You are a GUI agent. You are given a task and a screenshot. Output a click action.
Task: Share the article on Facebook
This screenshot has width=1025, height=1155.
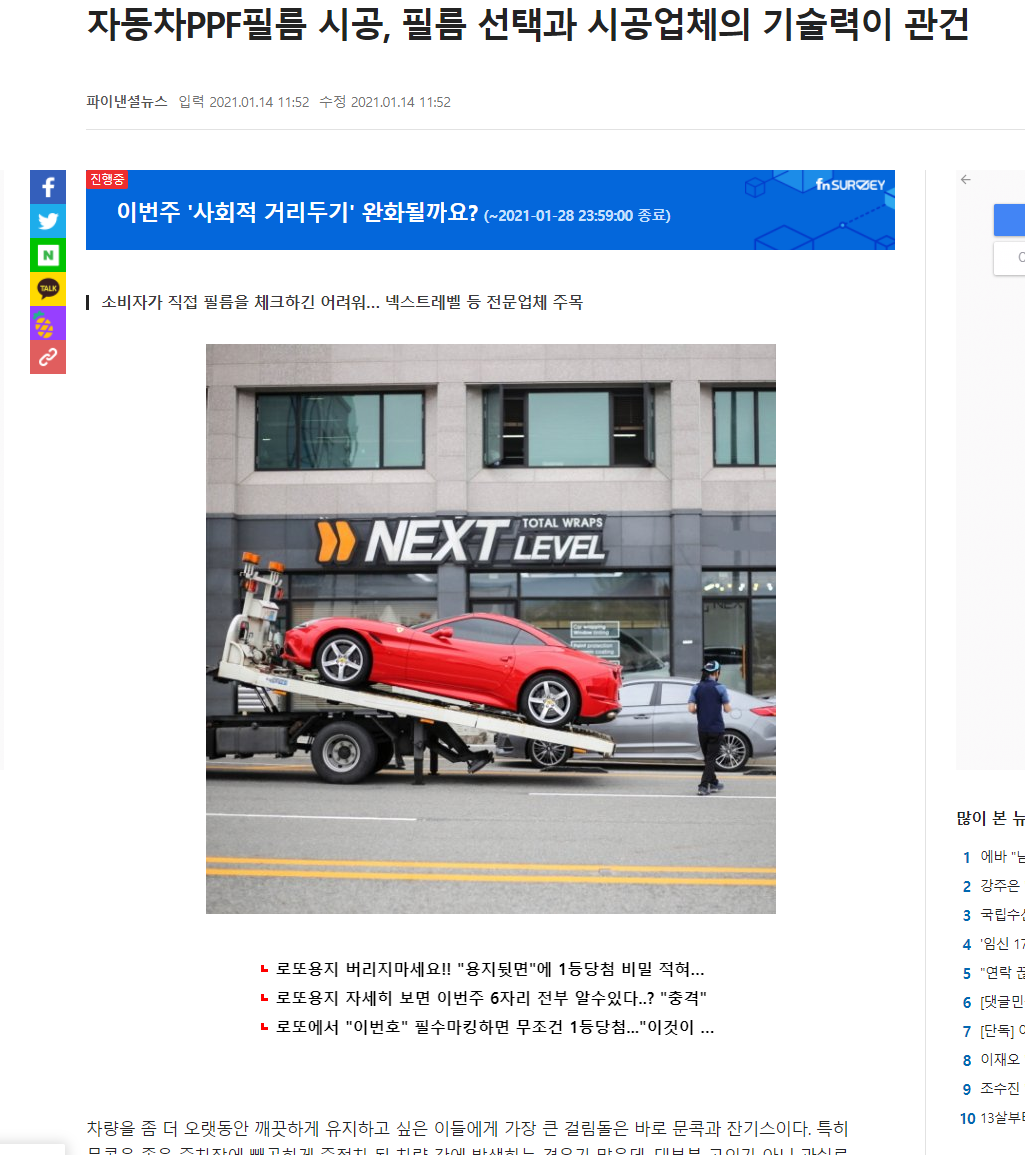point(48,187)
